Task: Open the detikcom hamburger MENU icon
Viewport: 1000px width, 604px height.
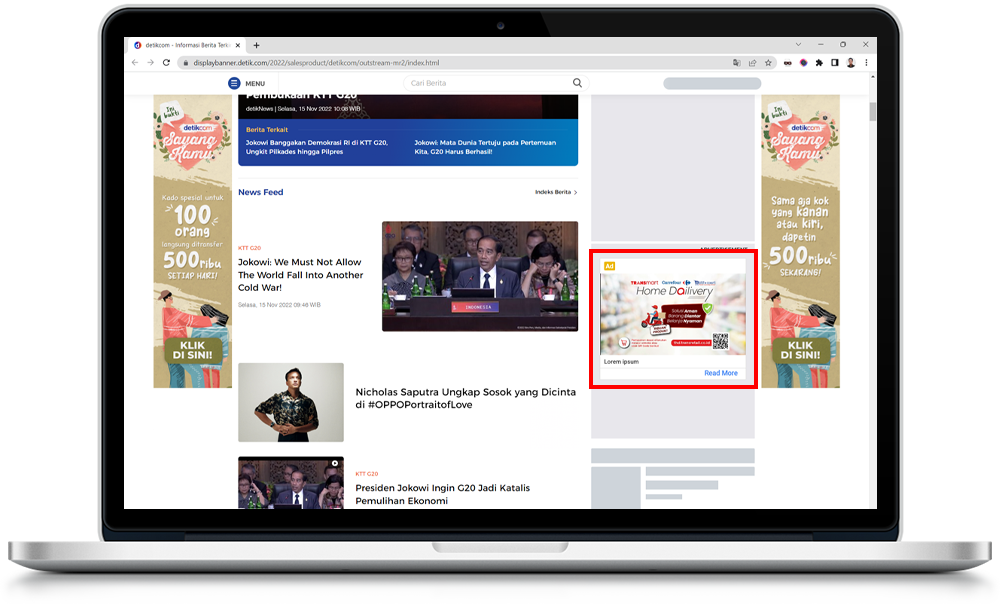Action: coord(234,83)
